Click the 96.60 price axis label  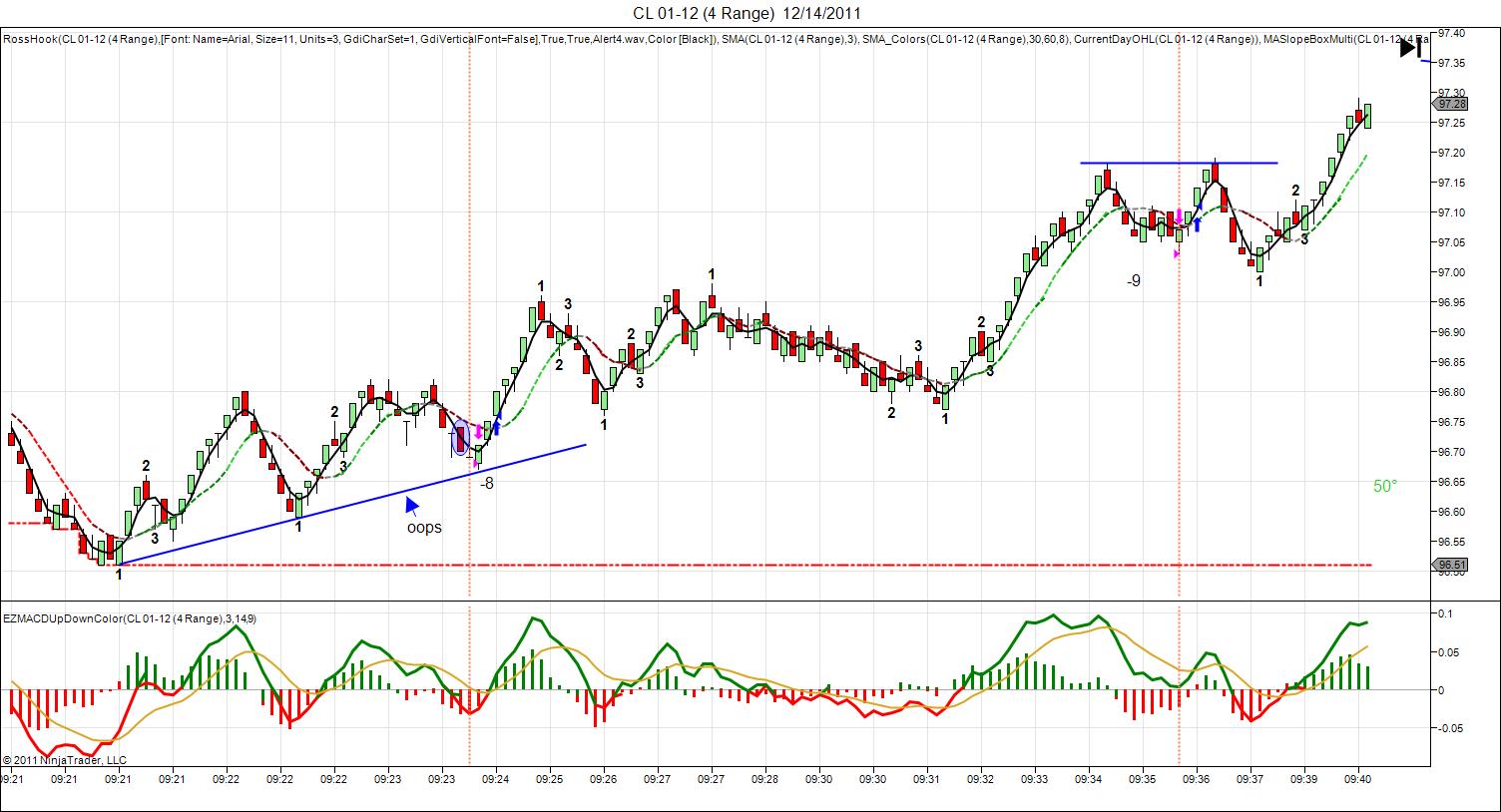tap(1452, 512)
